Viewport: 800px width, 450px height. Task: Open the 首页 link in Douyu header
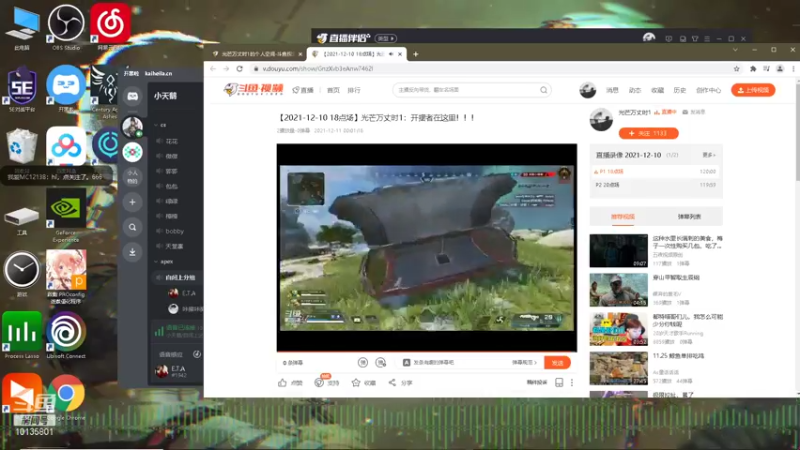(333, 90)
